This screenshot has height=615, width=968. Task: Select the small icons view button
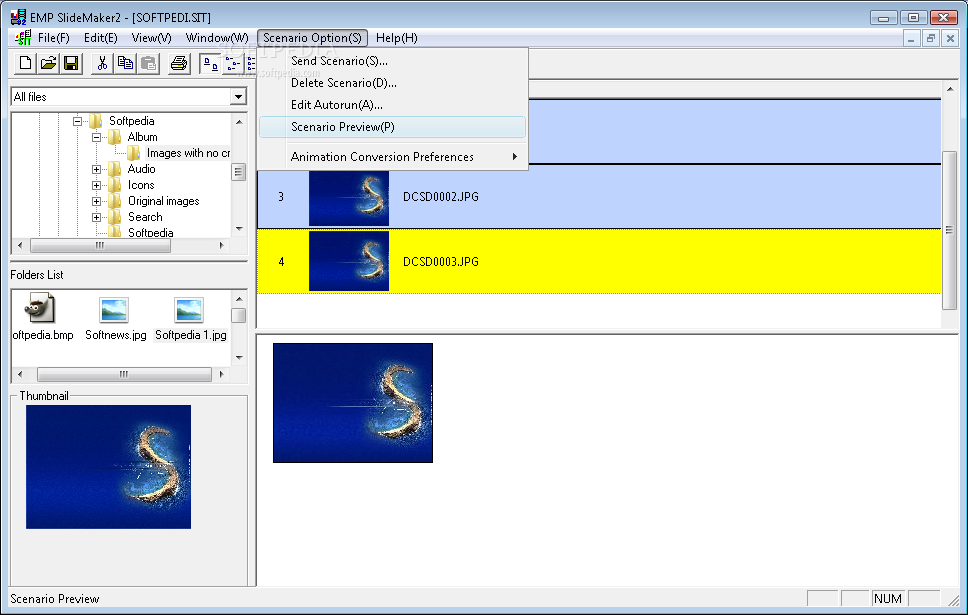(233, 64)
